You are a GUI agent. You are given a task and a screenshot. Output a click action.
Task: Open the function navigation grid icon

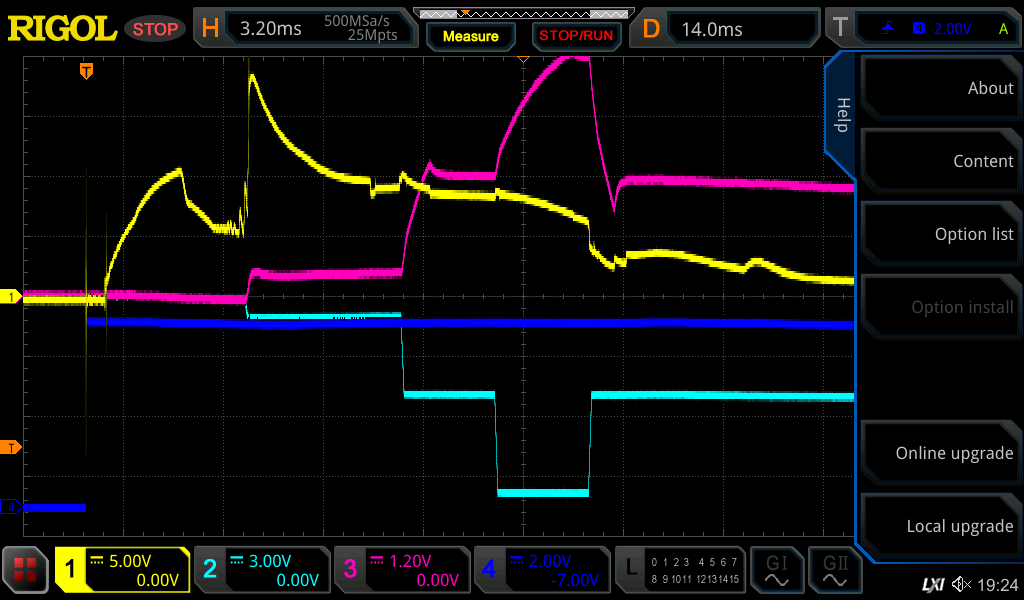pyautogui.click(x=26, y=570)
